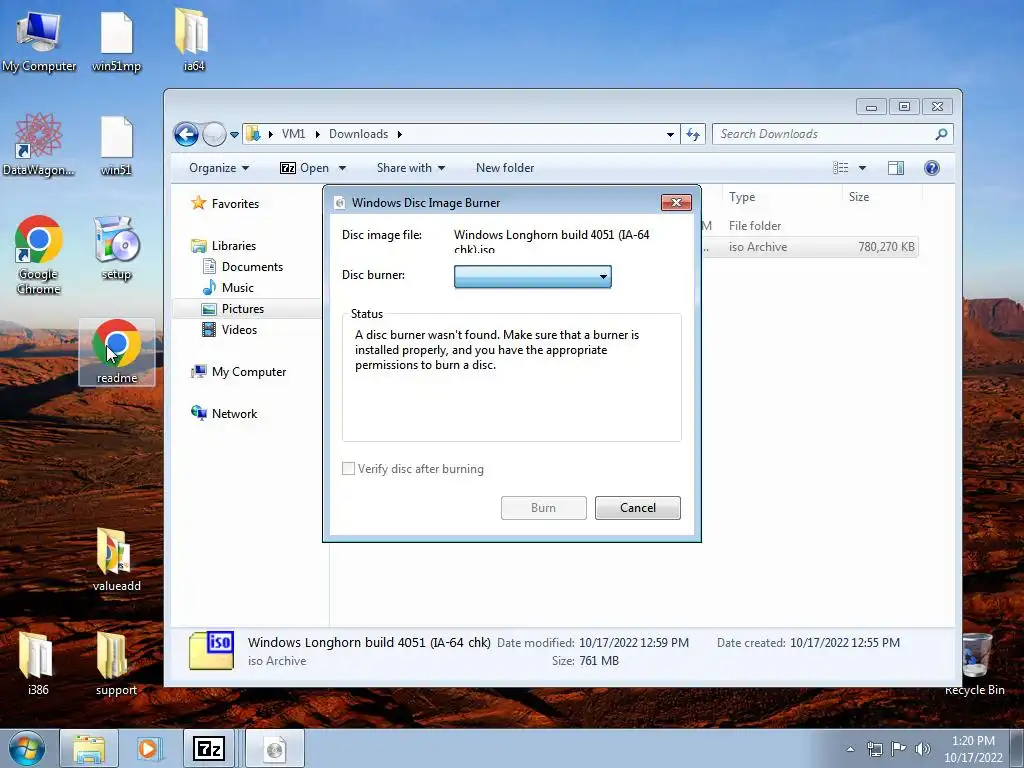This screenshot has height=768, width=1024.
Task: Open Music library in navigation pane
Action: pyautogui.click(x=228, y=287)
